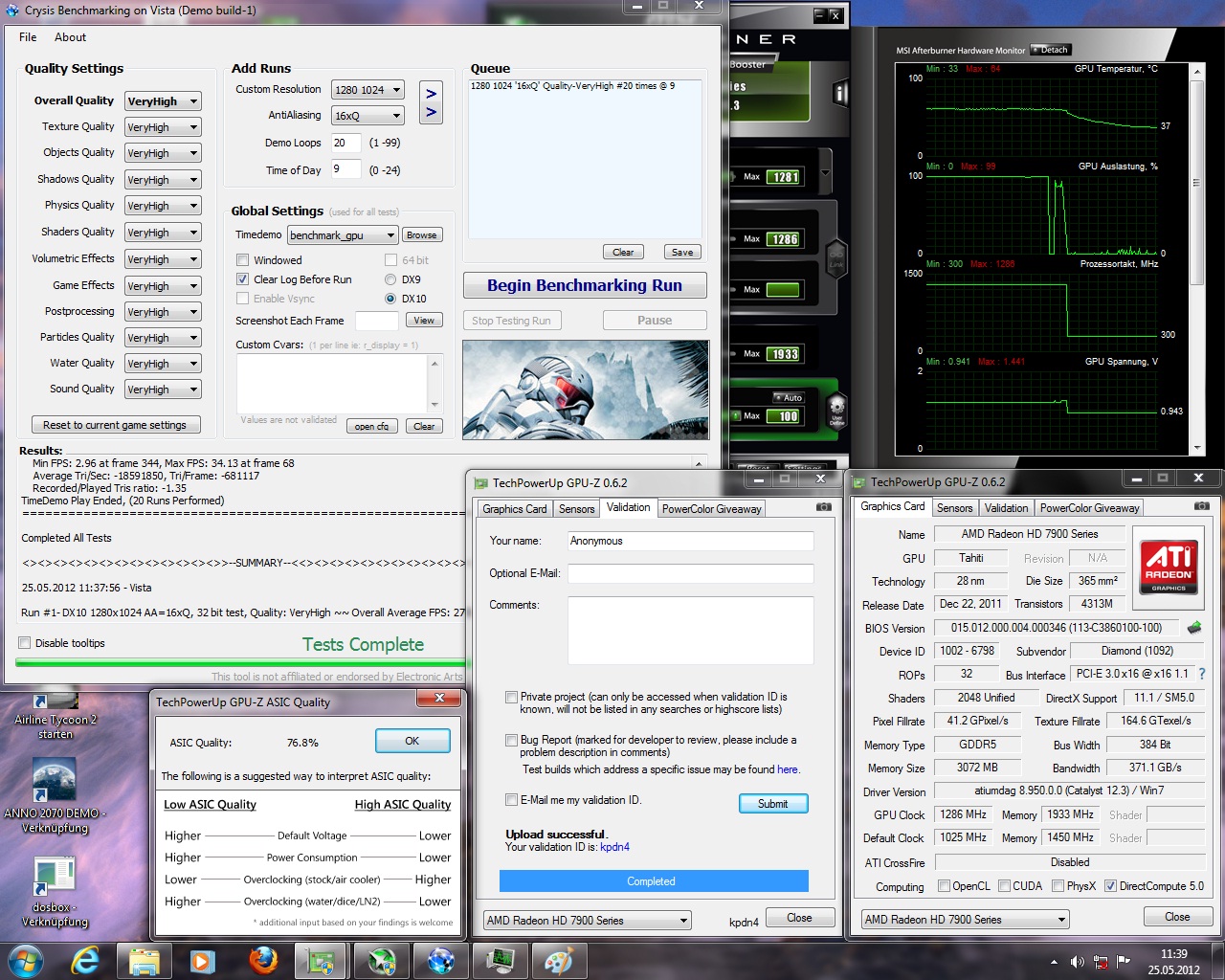Viewport: 1225px width, 980px height.
Task: Open Overall Quality dropdown
Action: pyautogui.click(x=163, y=101)
